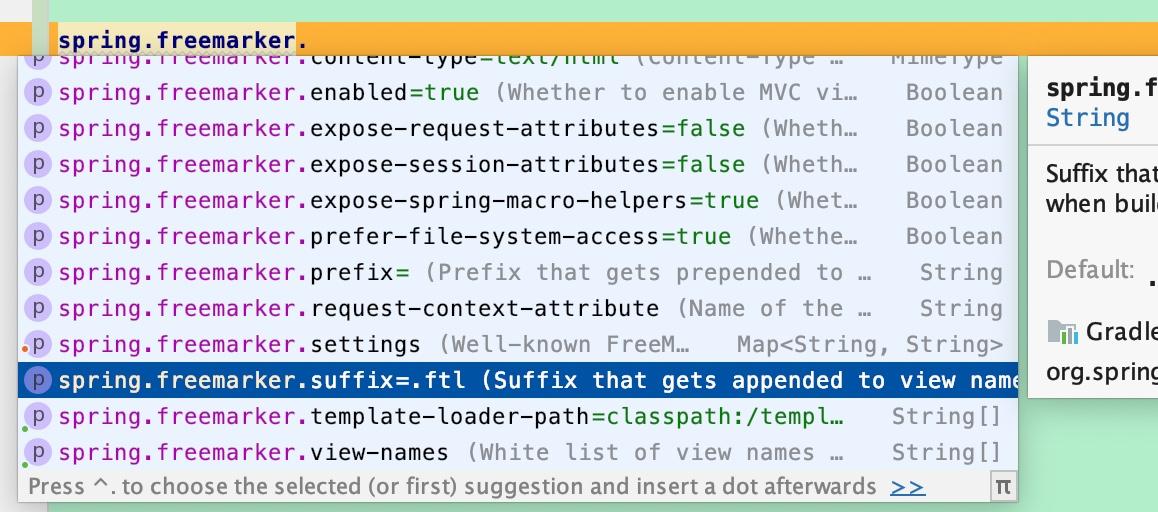Click the property icon beside spring.freemarker.enabled
Image resolution: width=1158 pixels, height=512 pixels.
click(x=38, y=92)
